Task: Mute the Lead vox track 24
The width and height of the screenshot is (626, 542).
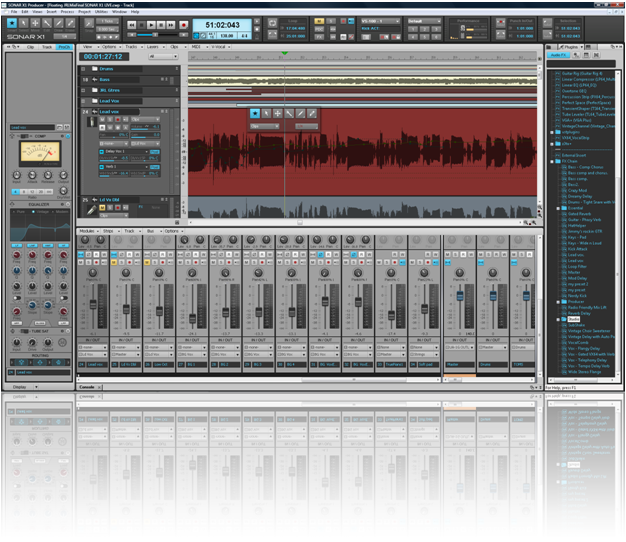Action: pos(102,119)
